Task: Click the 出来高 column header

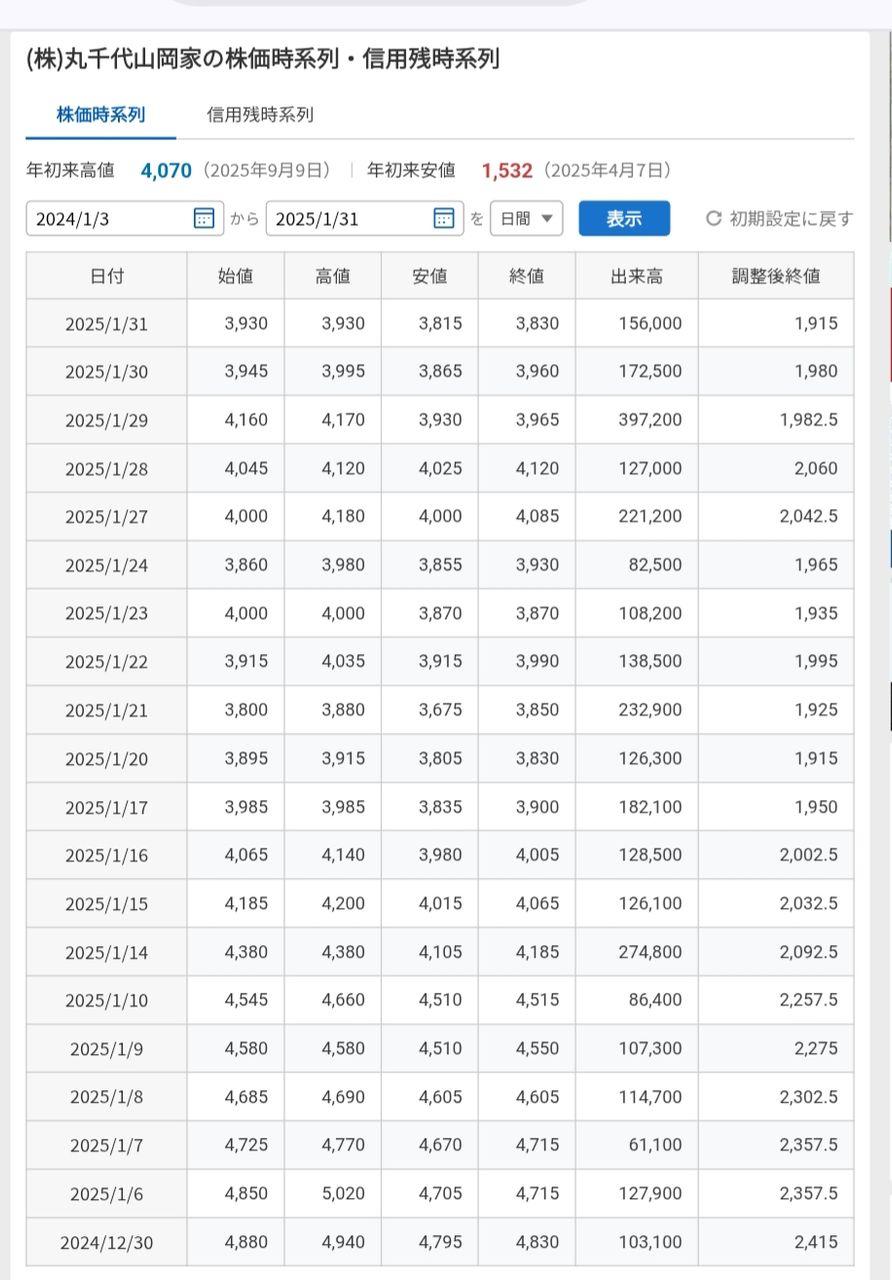Action: [x=637, y=276]
